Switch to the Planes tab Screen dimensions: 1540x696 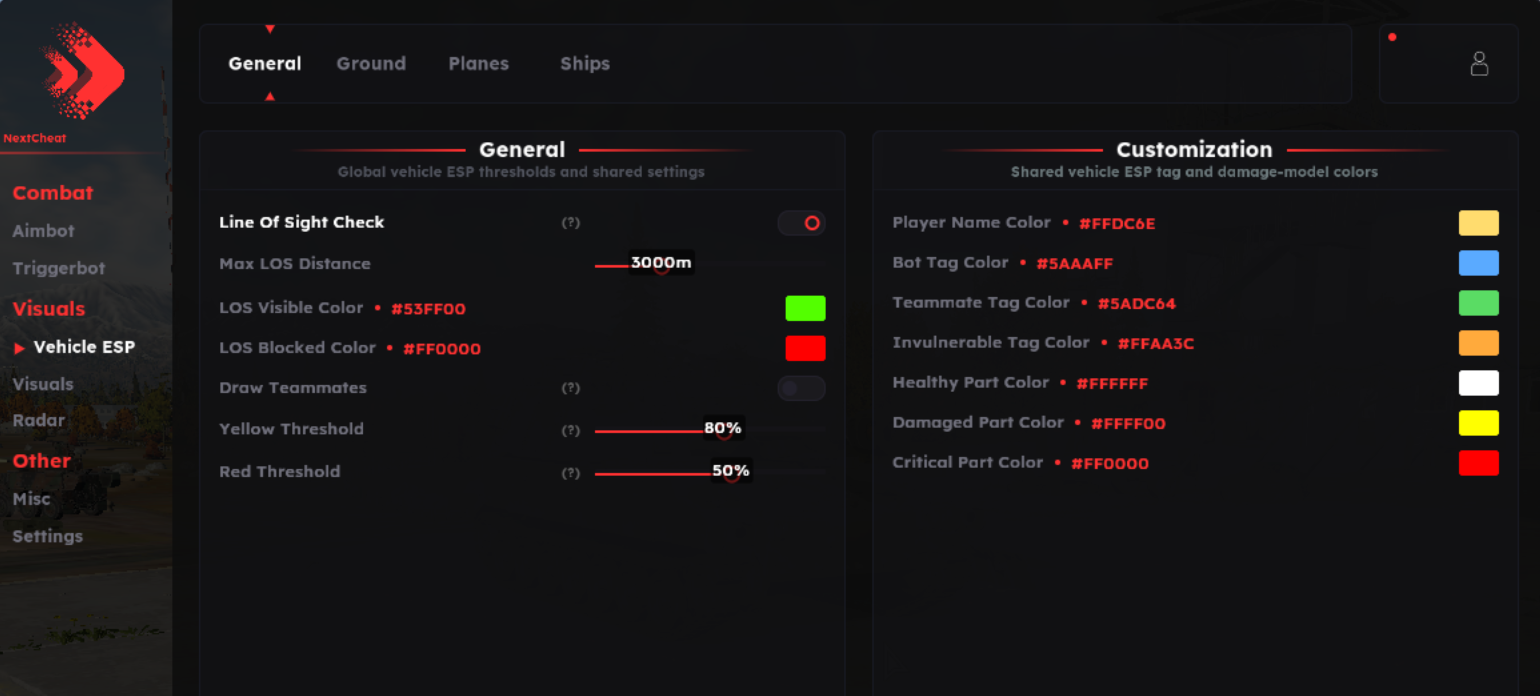tap(478, 63)
